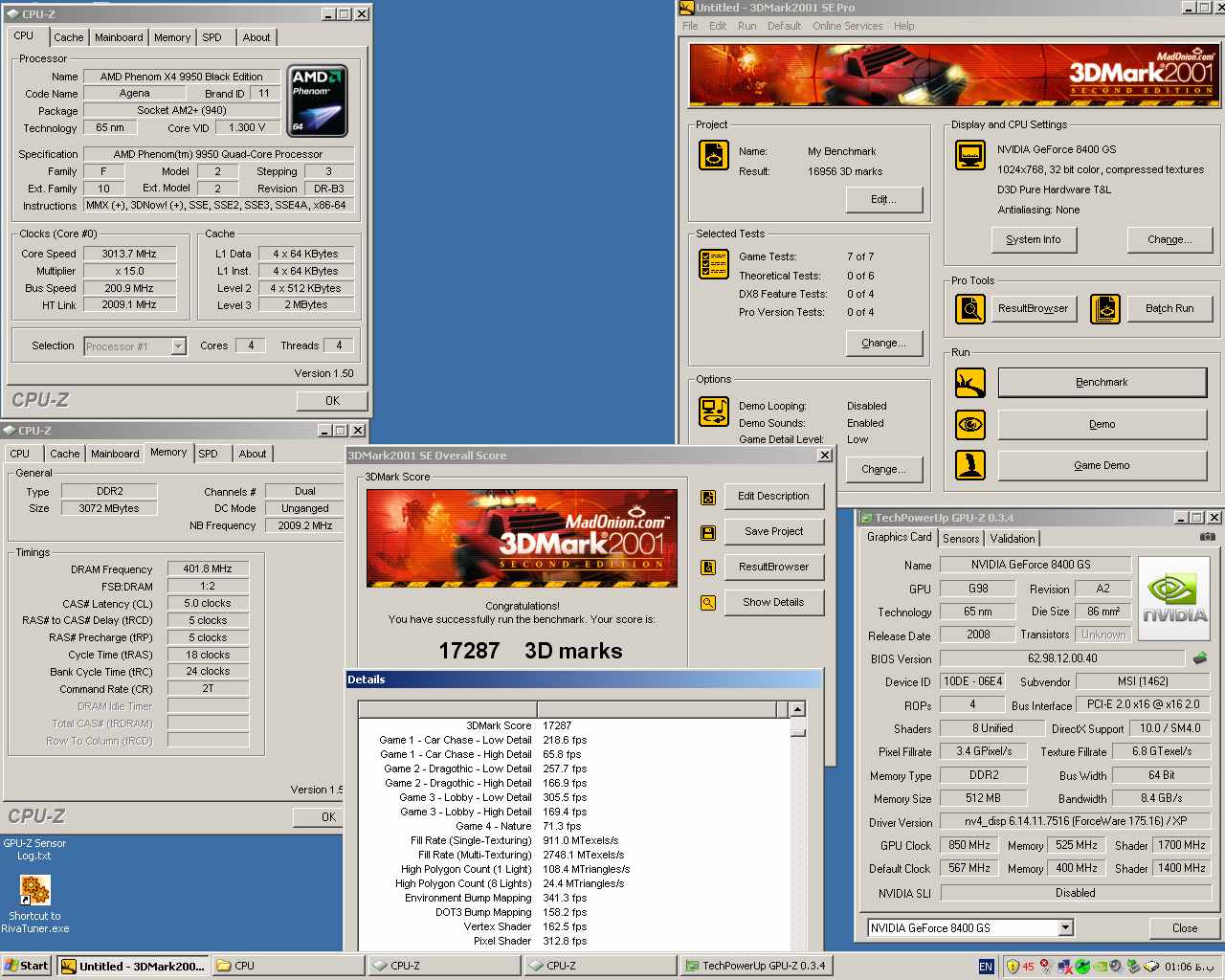Click the GPU-Z BIOS save icon
This screenshot has width=1225, height=980.
coord(1200,658)
